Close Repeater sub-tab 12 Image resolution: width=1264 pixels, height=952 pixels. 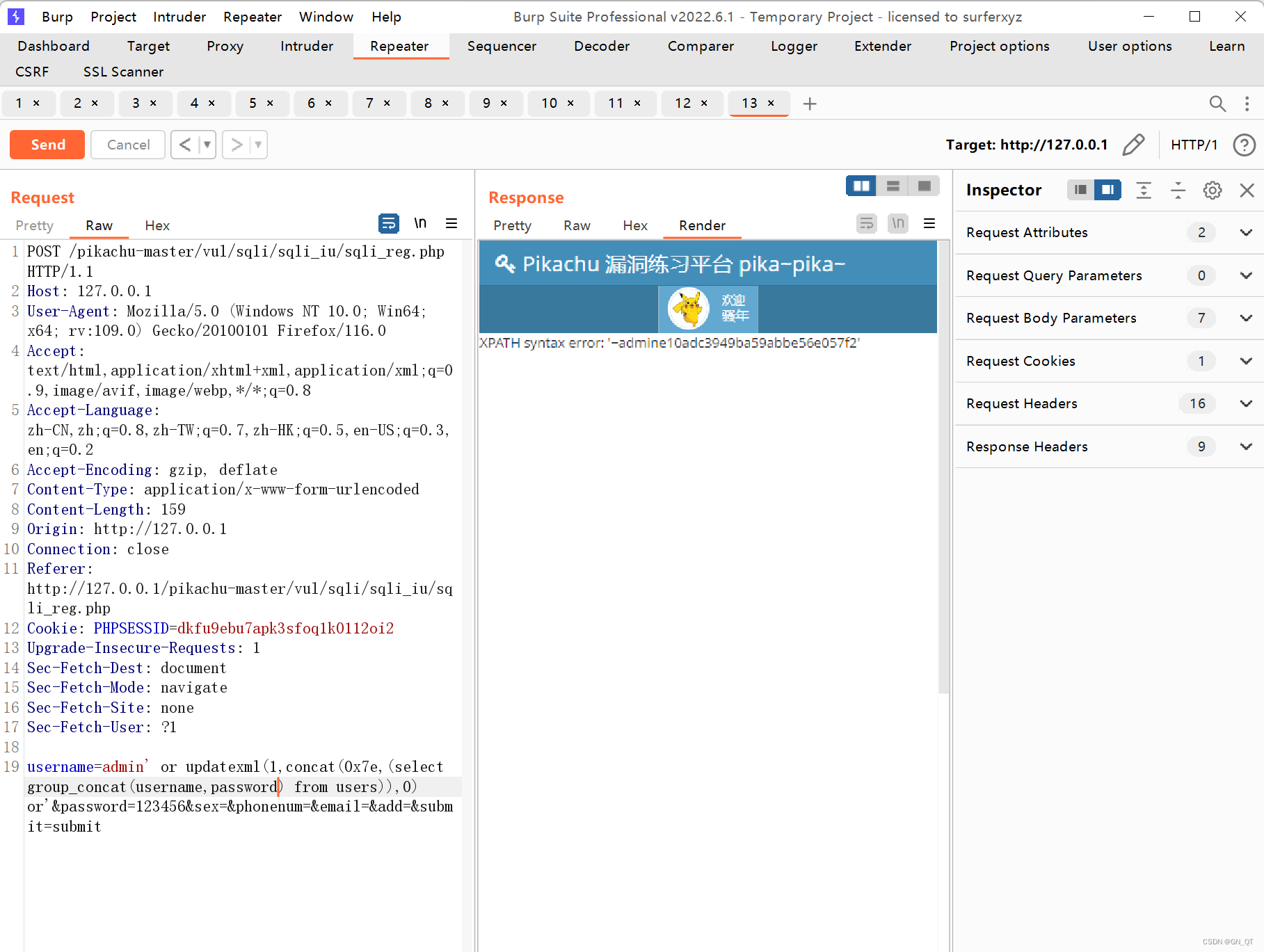pos(704,103)
